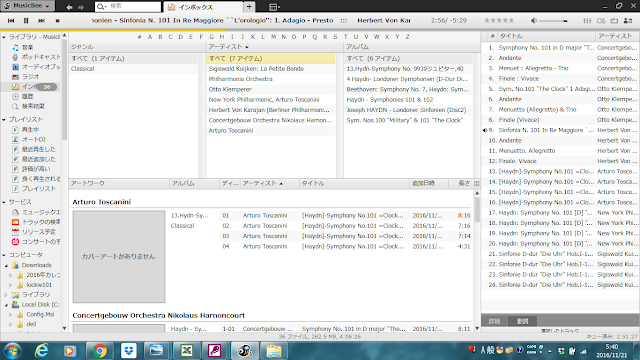Screen dimensions: 640x360
Task: Select Otto Klemperer in the artist list
Action: 230,89
